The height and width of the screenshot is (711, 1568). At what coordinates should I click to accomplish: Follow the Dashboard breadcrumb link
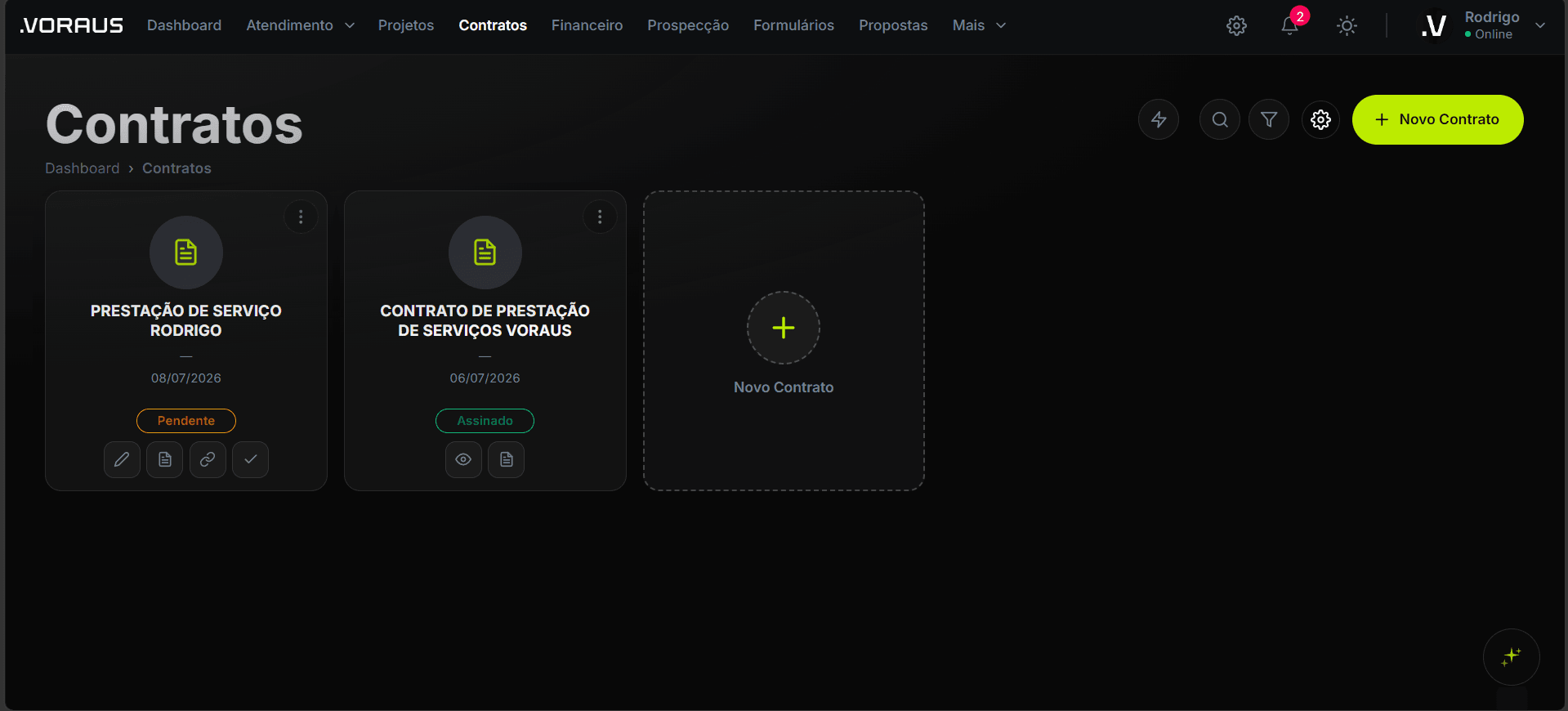click(x=82, y=168)
